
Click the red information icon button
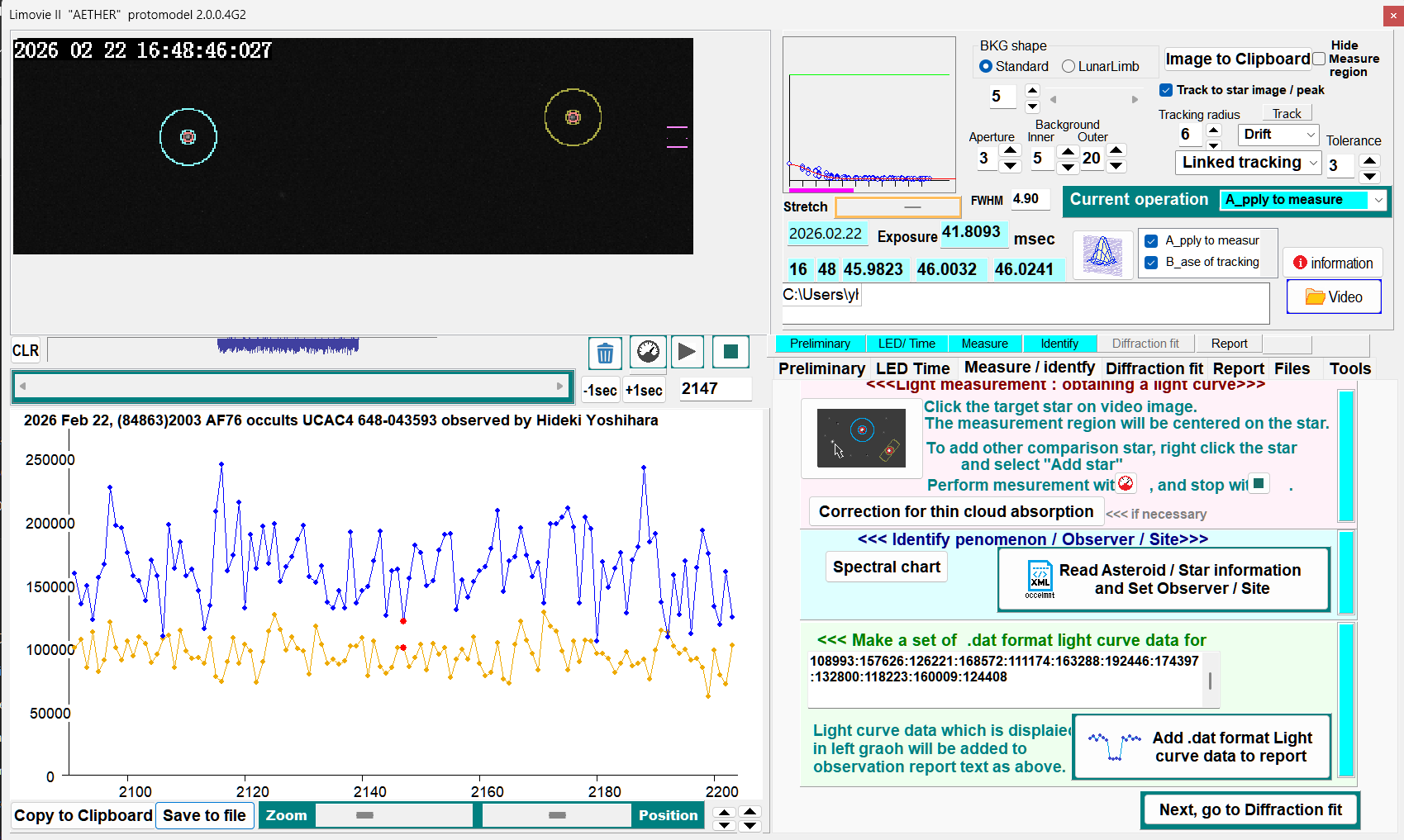[x=1332, y=263]
